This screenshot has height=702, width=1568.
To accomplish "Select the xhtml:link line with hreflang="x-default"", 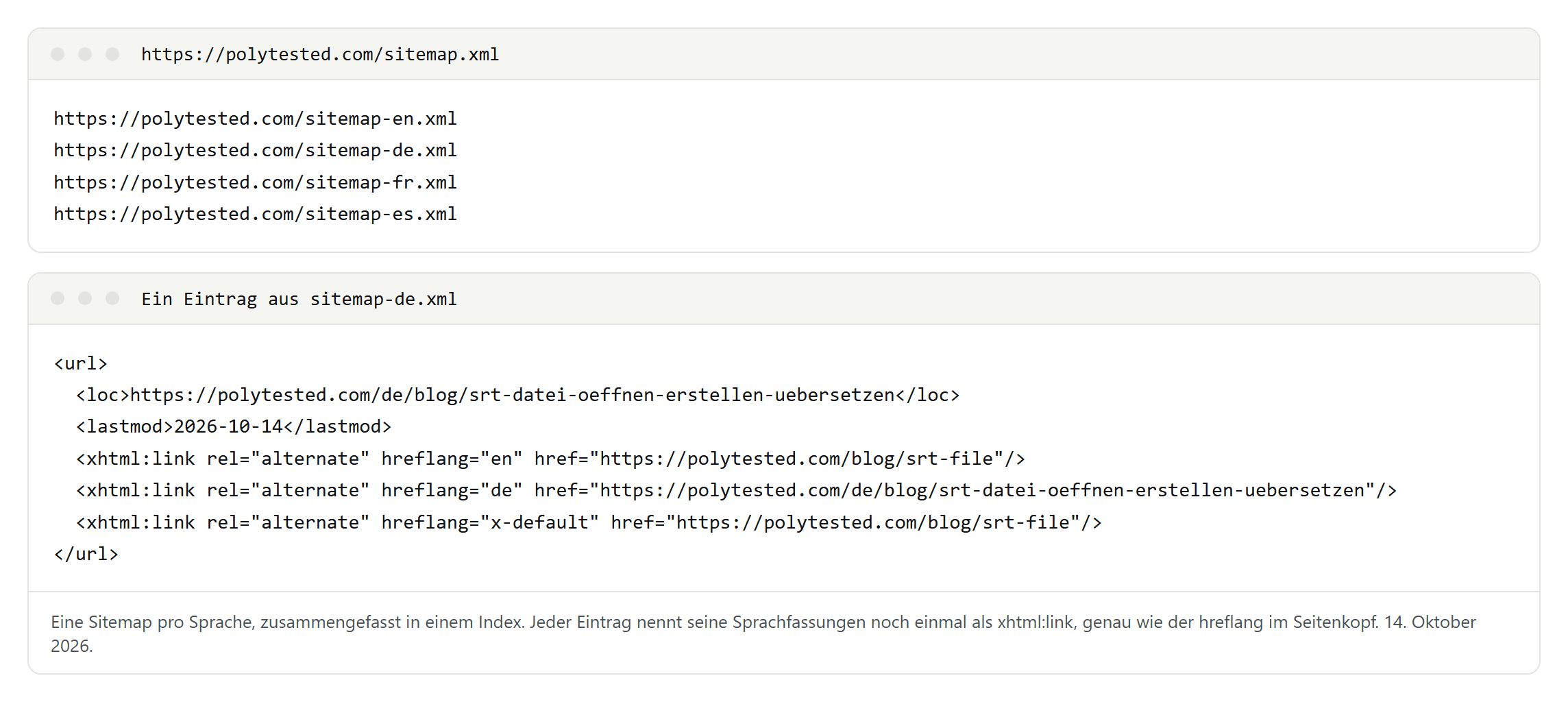I will [589, 522].
